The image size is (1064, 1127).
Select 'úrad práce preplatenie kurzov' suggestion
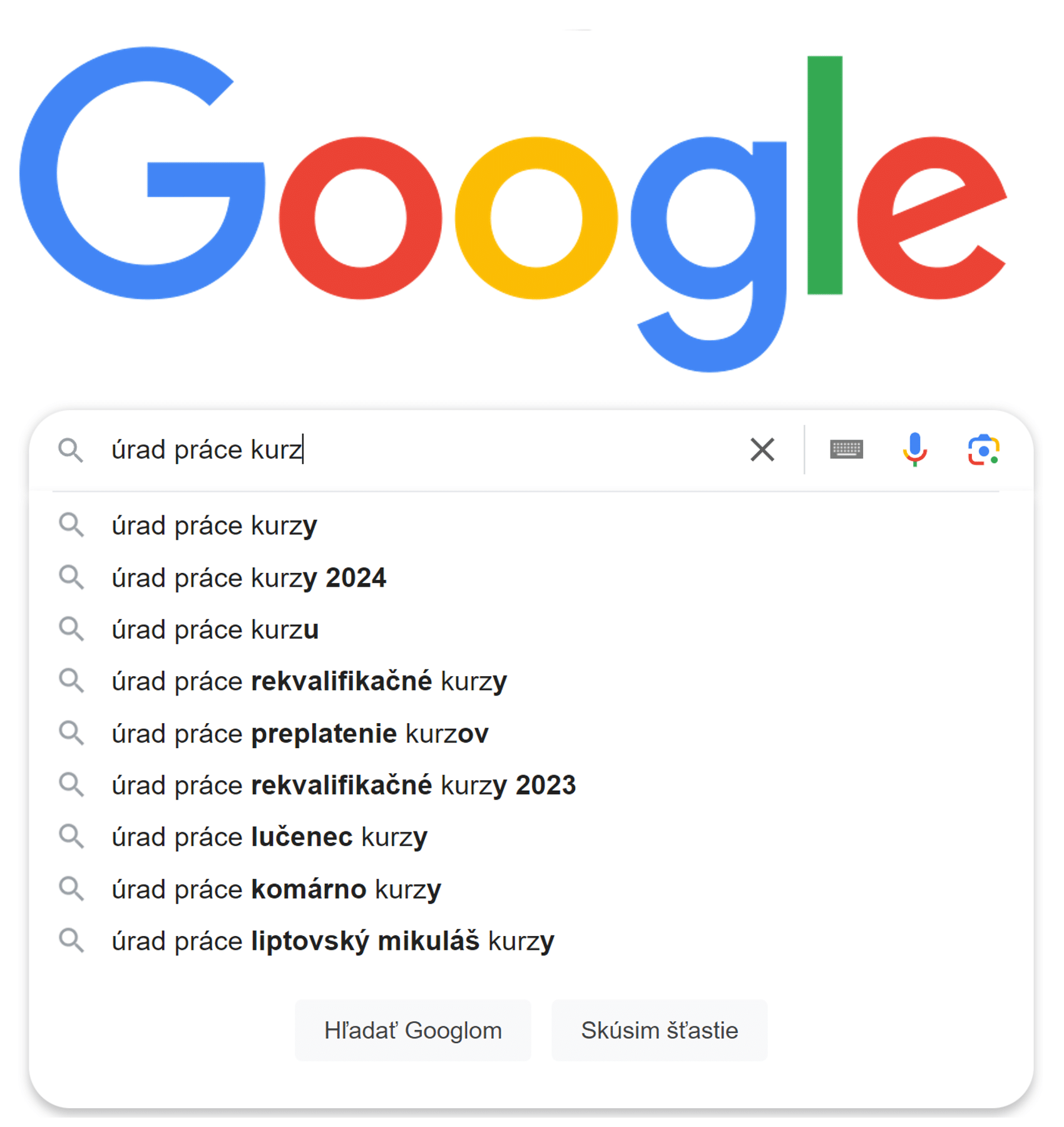[531, 733]
